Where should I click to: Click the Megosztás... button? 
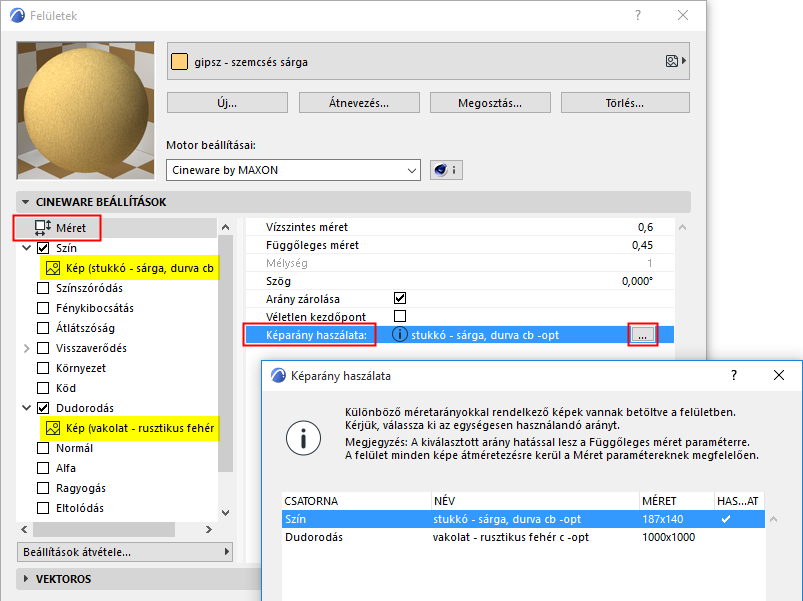tap(490, 103)
